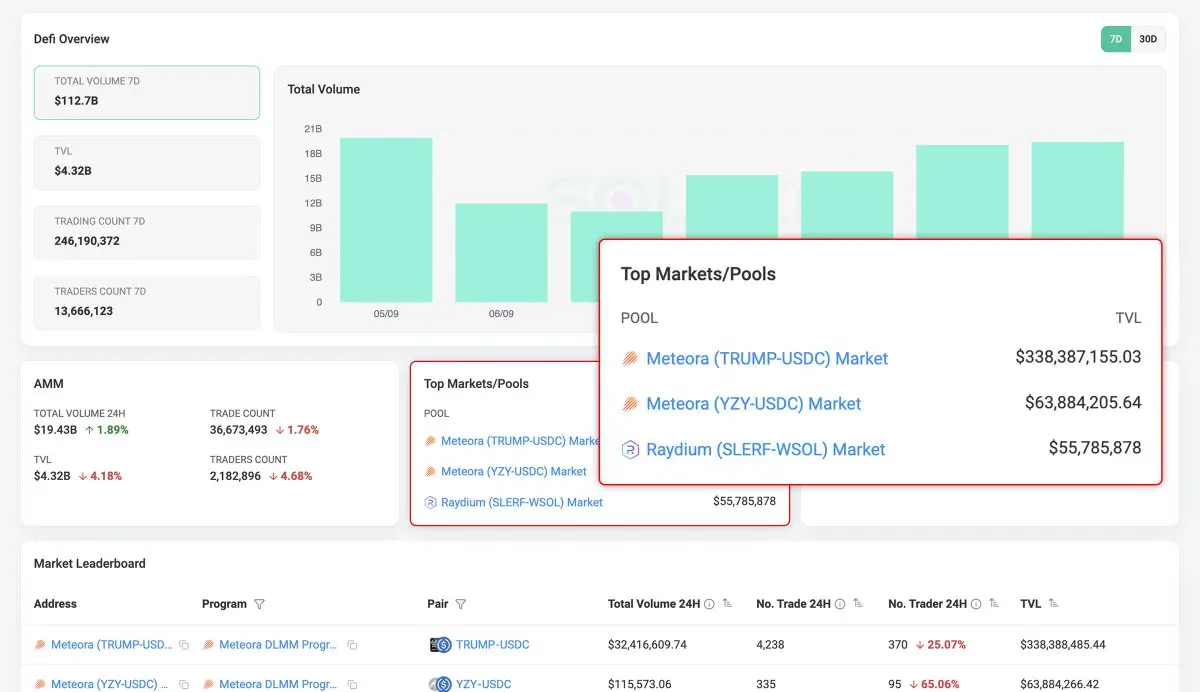The image size is (1200, 692).
Task: Click the 21B label on the chart axis
Action: coord(313,129)
